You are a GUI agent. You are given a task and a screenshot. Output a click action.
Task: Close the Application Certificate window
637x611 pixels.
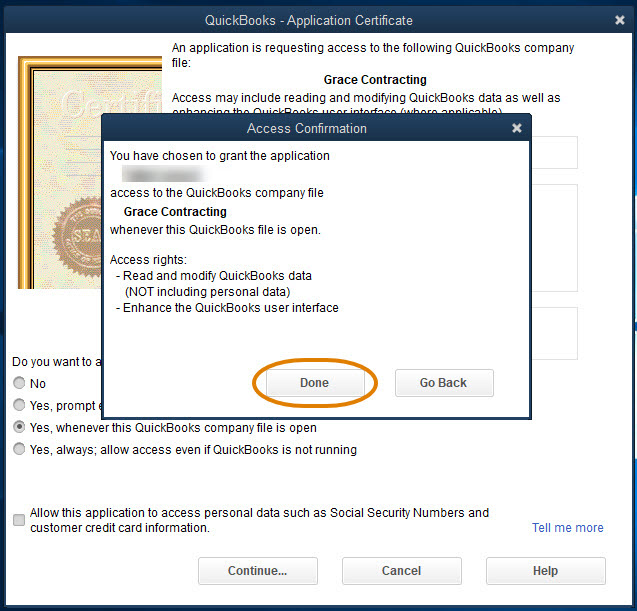(619, 20)
